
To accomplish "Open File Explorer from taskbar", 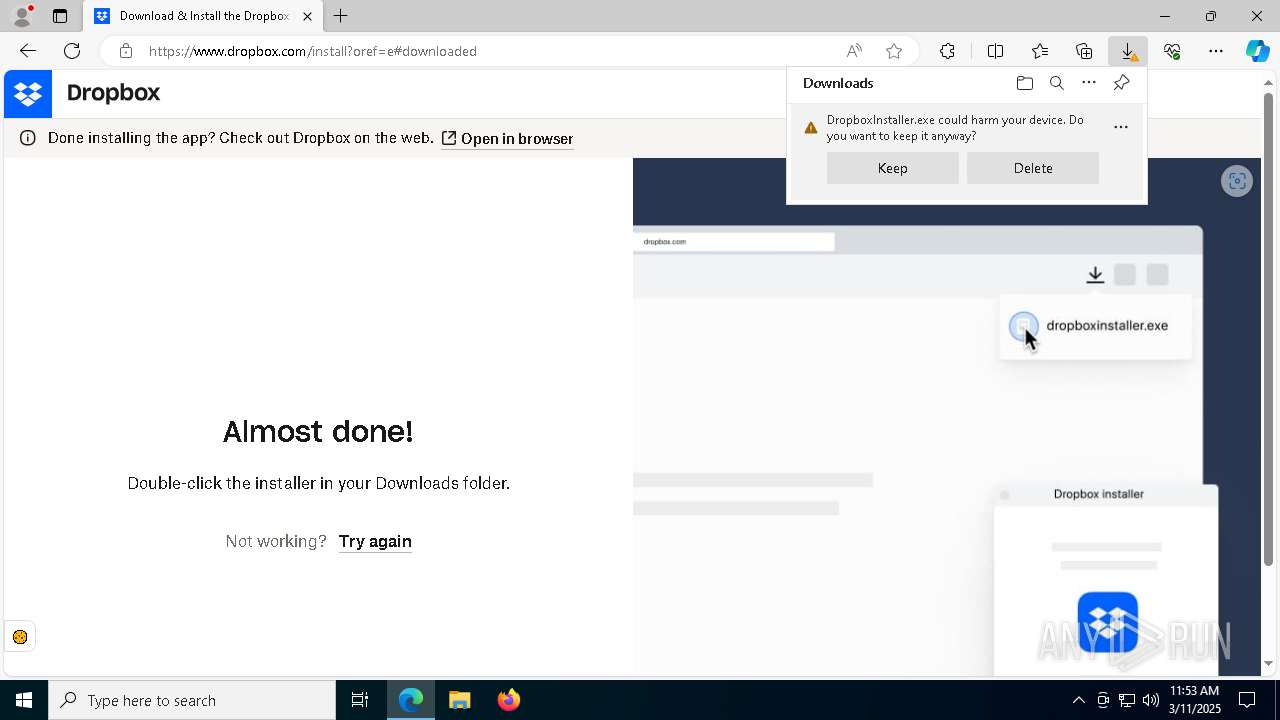I will (x=460, y=700).
